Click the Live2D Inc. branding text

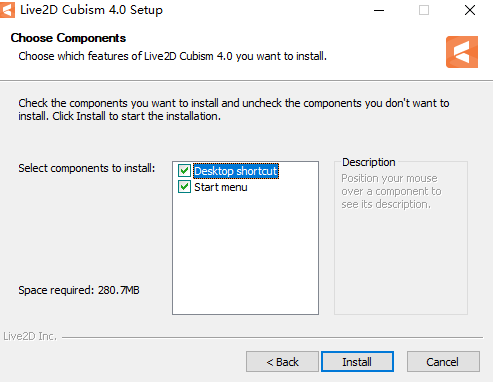click(30, 336)
